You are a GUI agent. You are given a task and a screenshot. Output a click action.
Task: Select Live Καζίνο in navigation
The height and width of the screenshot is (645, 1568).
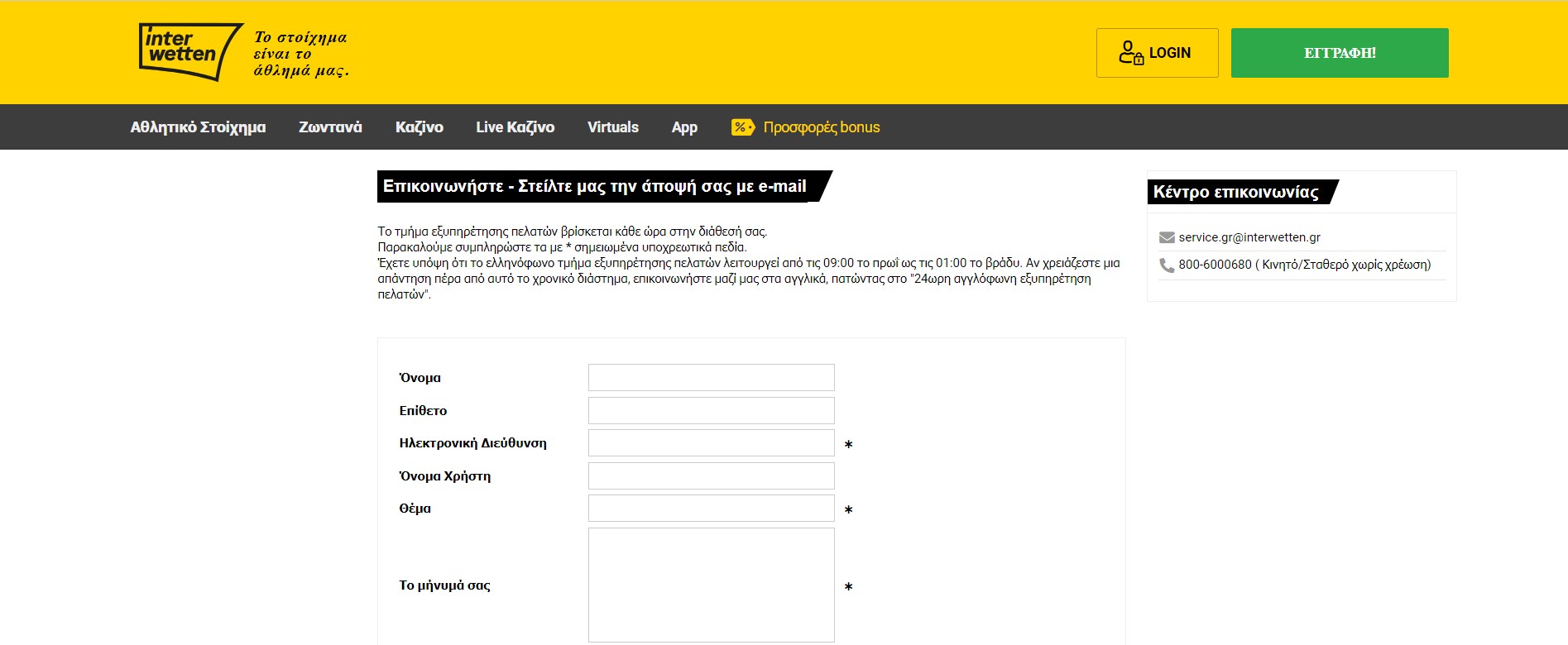click(x=515, y=127)
